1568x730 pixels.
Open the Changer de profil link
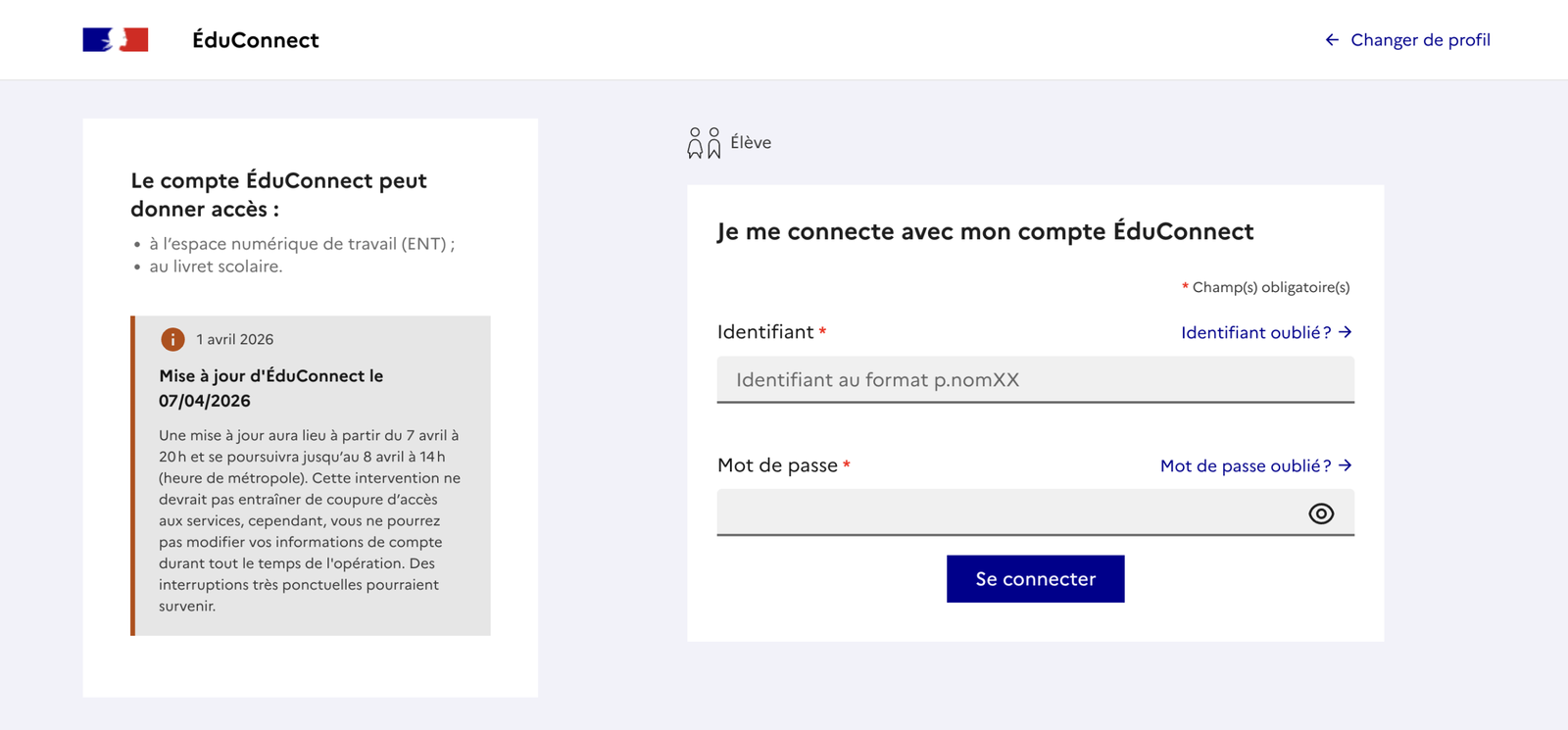1419,40
